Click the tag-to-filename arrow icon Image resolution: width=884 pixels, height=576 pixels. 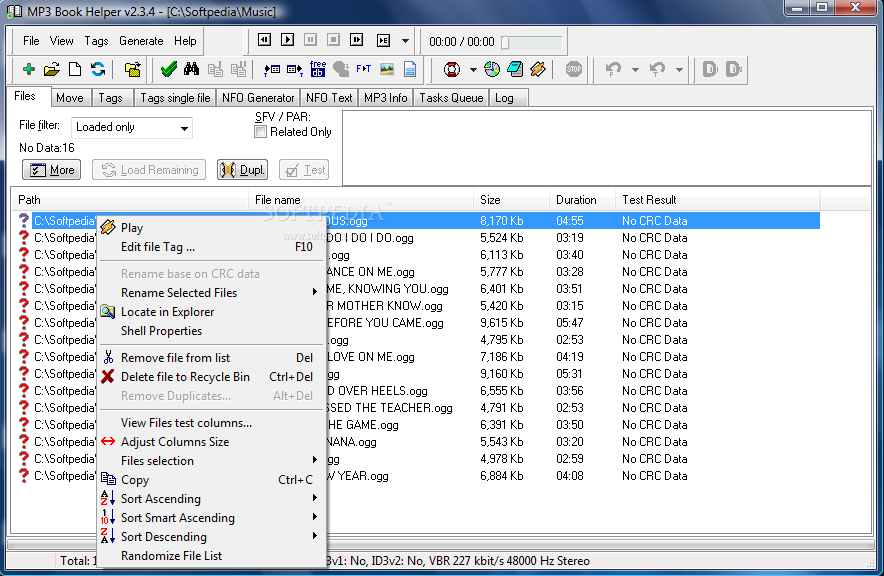point(272,69)
